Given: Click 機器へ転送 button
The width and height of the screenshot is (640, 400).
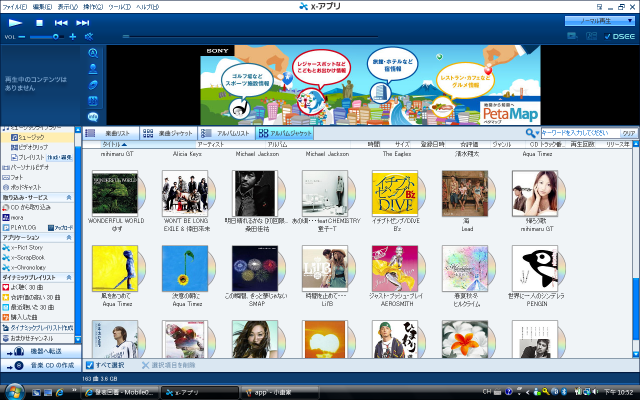Looking at the screenshot, I should pos(40,351).
